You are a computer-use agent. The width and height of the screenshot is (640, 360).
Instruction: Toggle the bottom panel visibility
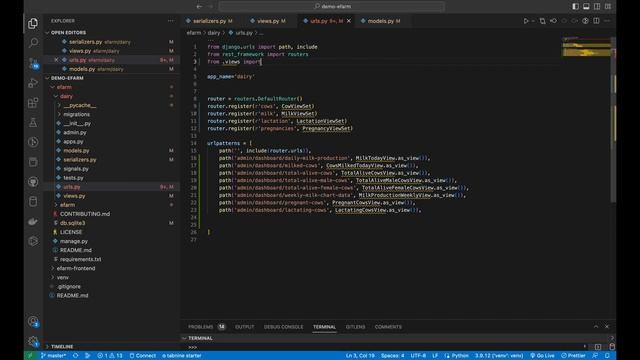(x=586, y=6)
